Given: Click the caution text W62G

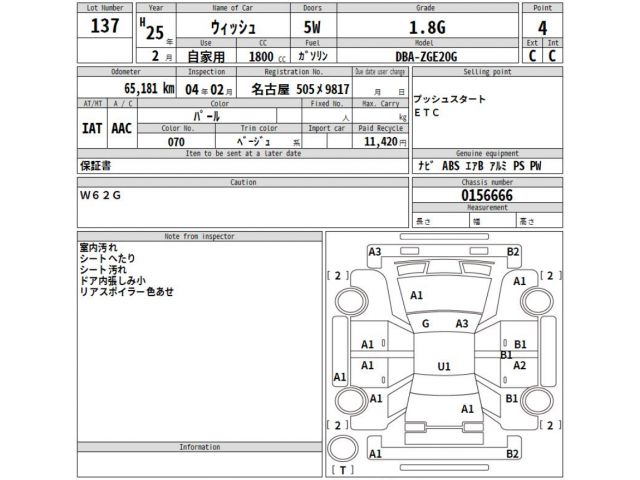Looking at the screenshot, I should point(100,196).
